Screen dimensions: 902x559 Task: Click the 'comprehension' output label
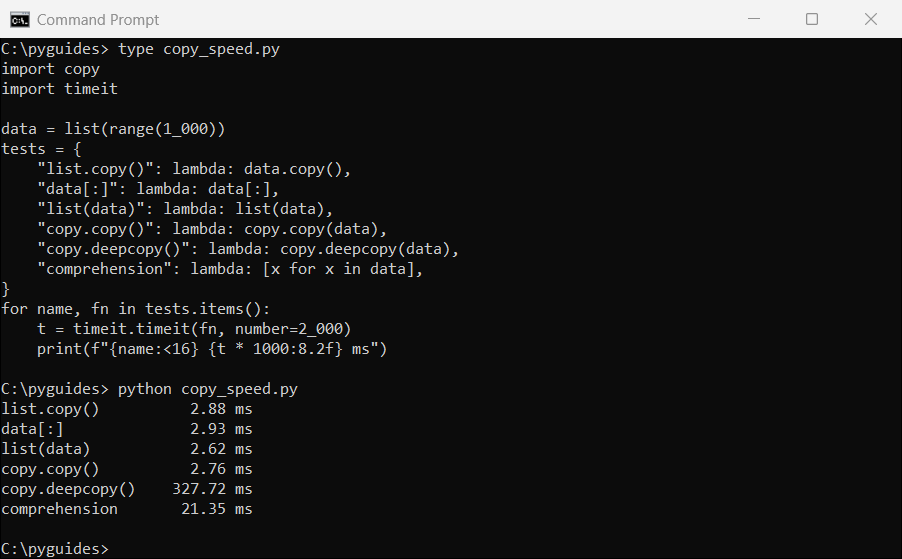[59, 510]
